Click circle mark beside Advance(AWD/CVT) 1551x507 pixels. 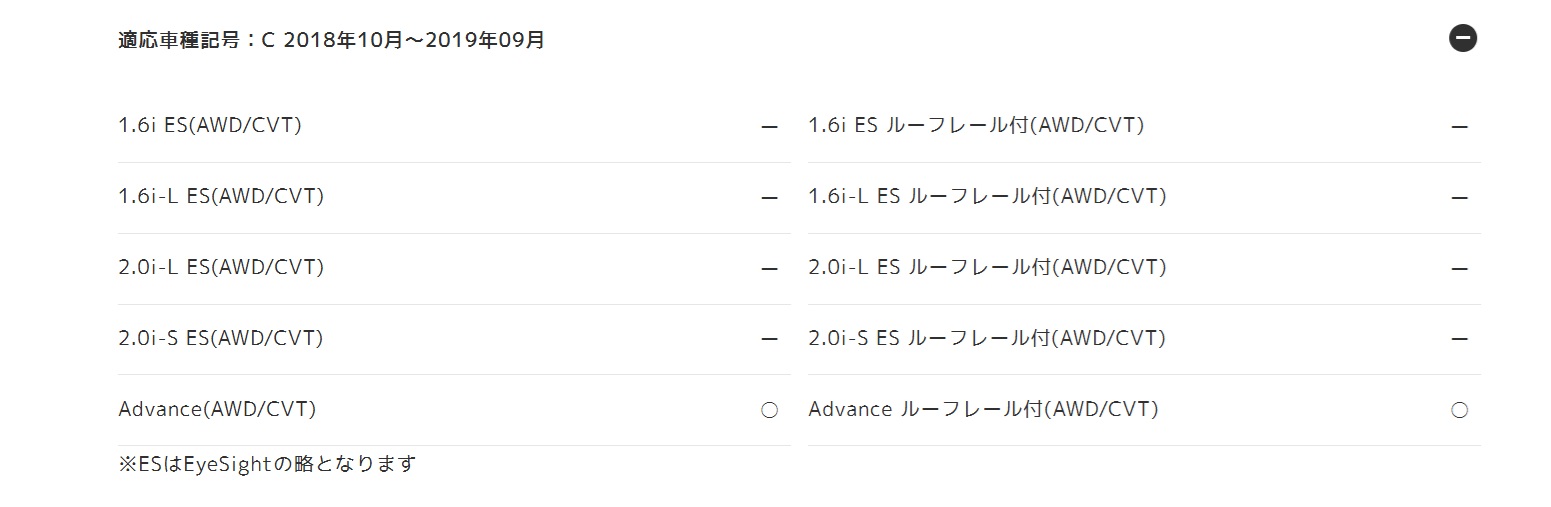point(769,410)
